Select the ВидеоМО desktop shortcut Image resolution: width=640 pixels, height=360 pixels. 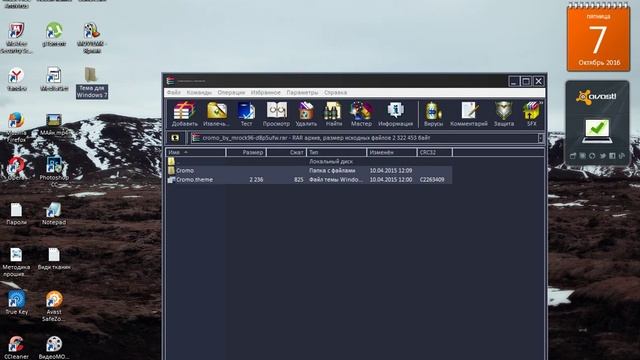point(54,347)
